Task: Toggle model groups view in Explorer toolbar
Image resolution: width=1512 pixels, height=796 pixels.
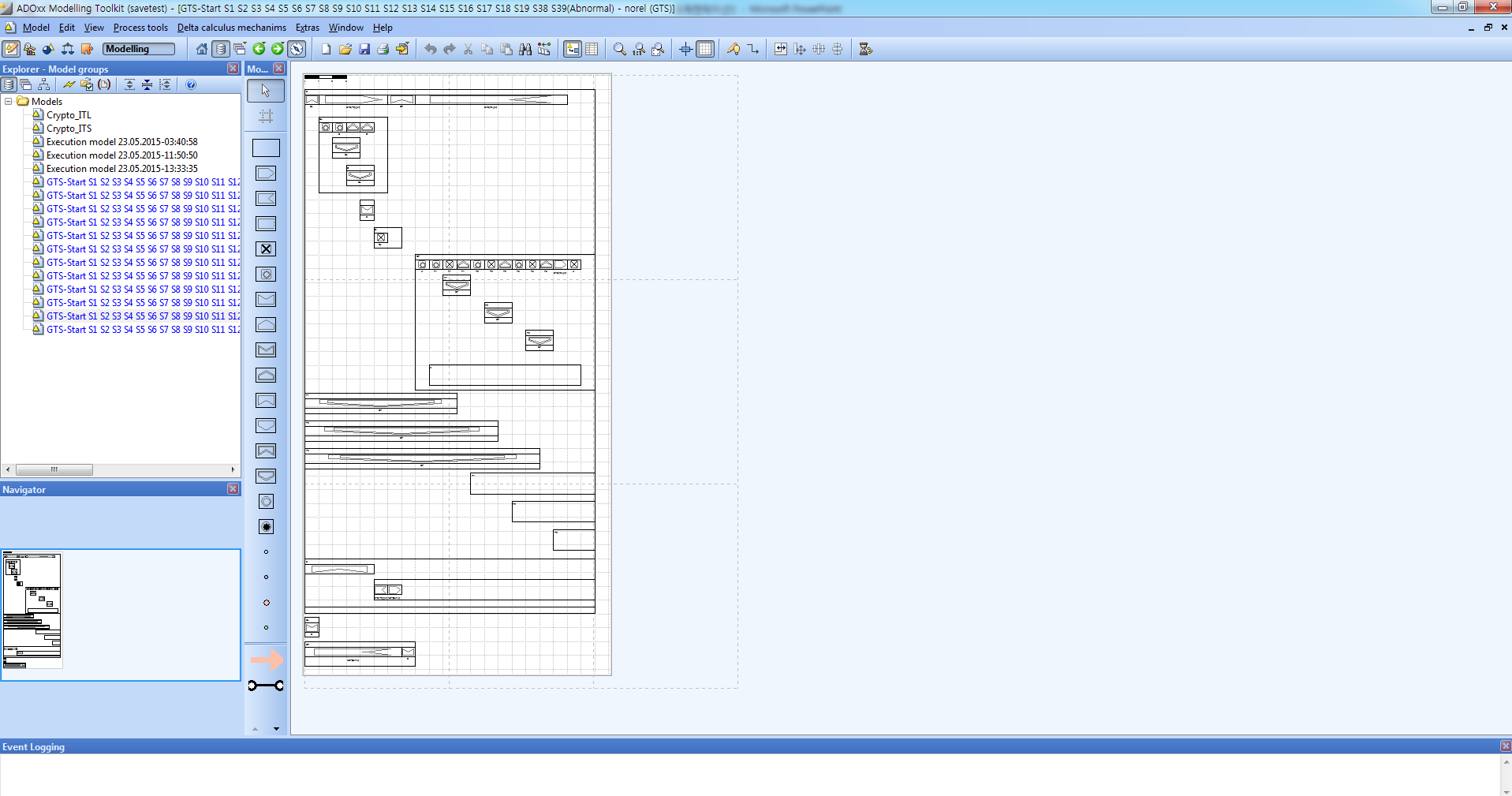Action: pyautogui.click(x=9, y=84)
